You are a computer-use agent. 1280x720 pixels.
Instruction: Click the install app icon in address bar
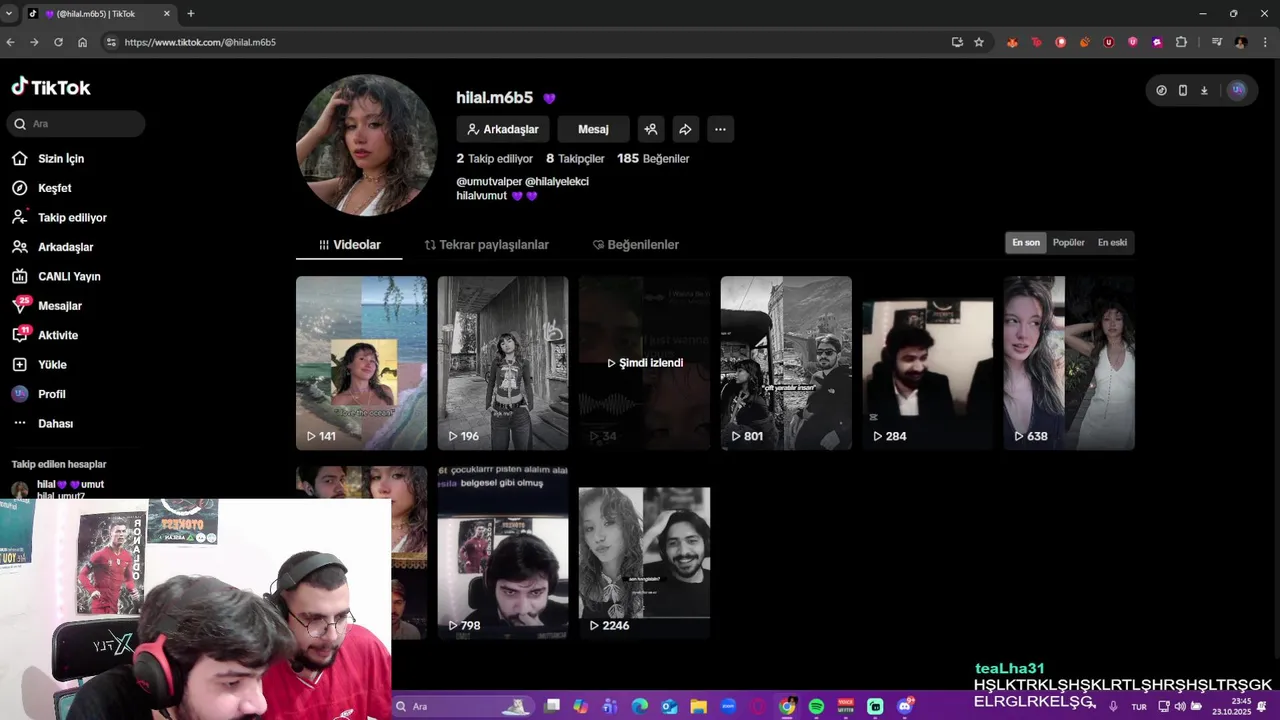(x=957, y=42)
